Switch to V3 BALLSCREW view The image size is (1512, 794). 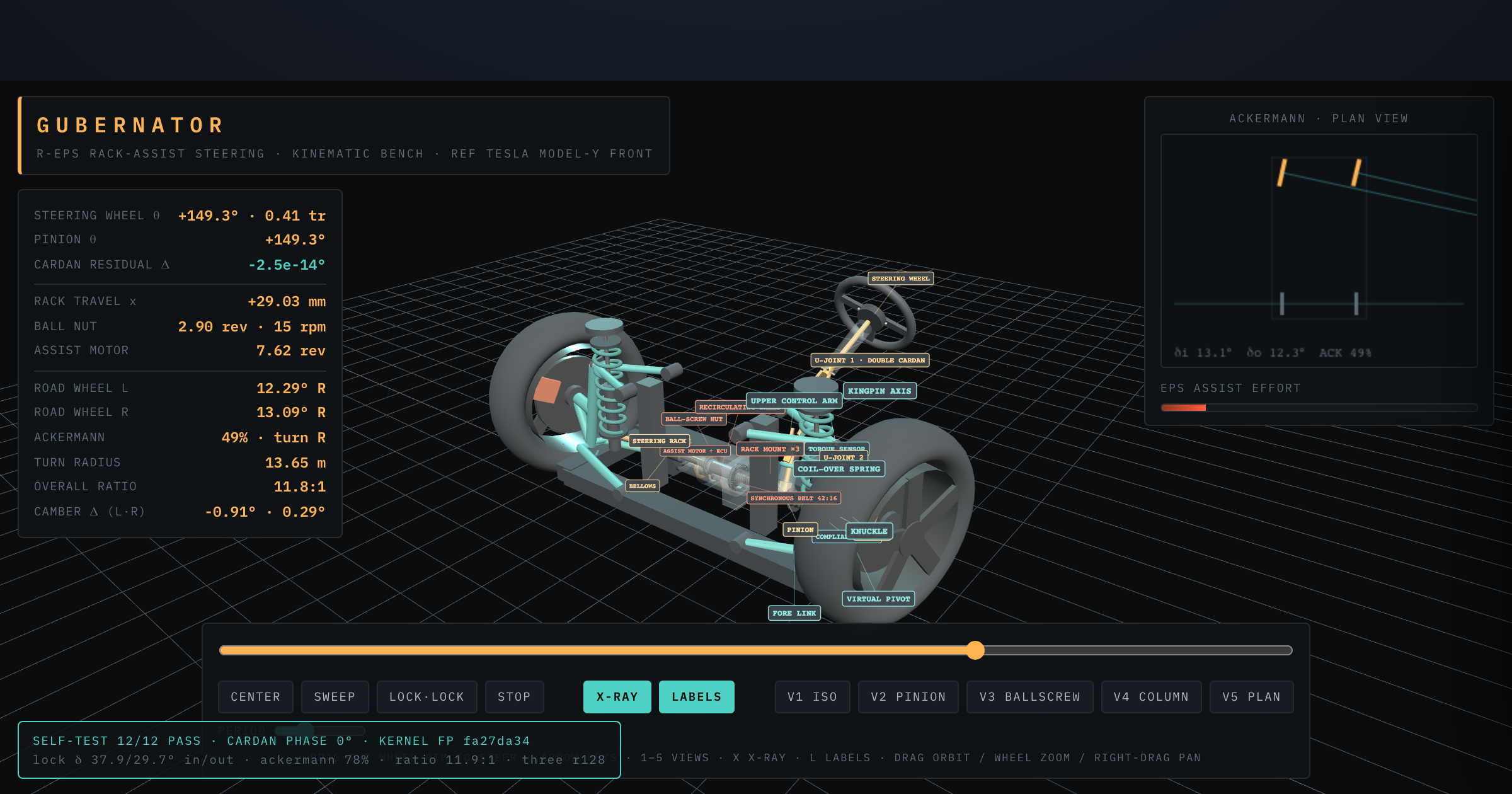click(x=1029, y=697)
